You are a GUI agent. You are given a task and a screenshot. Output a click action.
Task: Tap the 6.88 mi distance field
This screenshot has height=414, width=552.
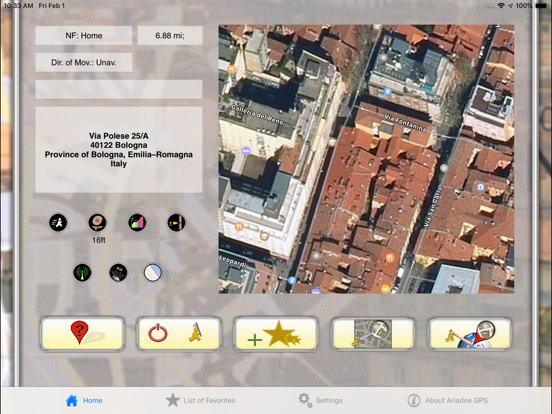[x=170, y=35]
